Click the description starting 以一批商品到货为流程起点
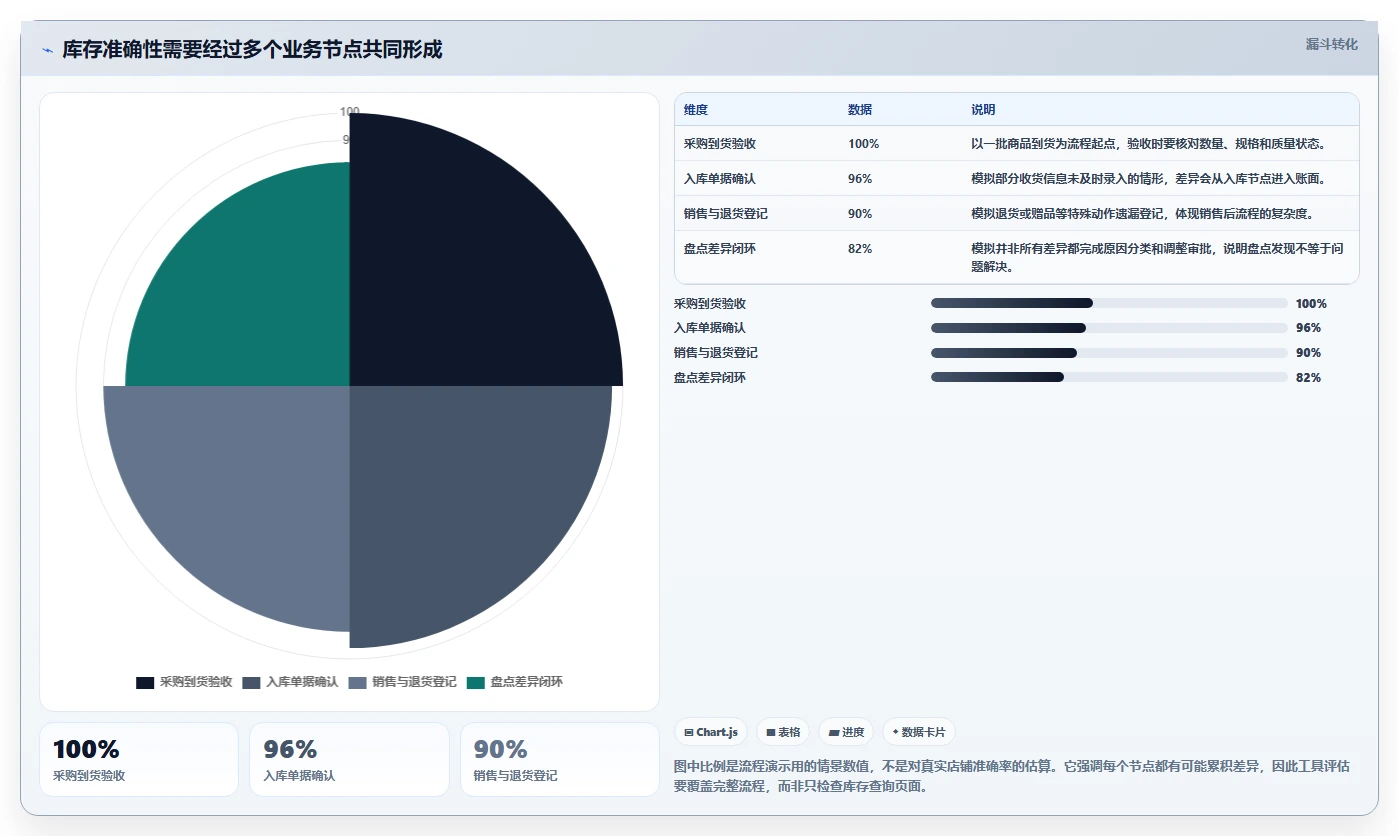 click(1149, 144)
